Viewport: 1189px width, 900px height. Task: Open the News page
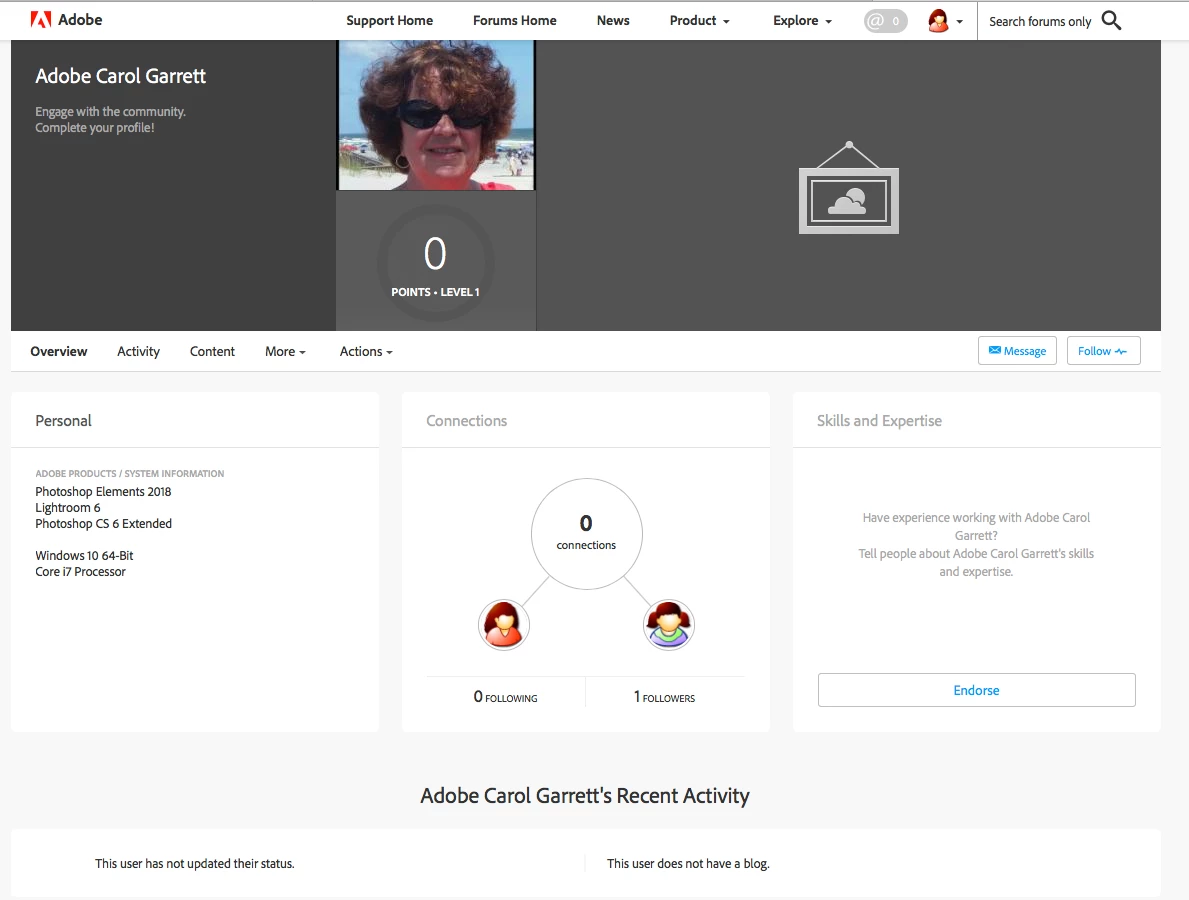tap(613, 20)
